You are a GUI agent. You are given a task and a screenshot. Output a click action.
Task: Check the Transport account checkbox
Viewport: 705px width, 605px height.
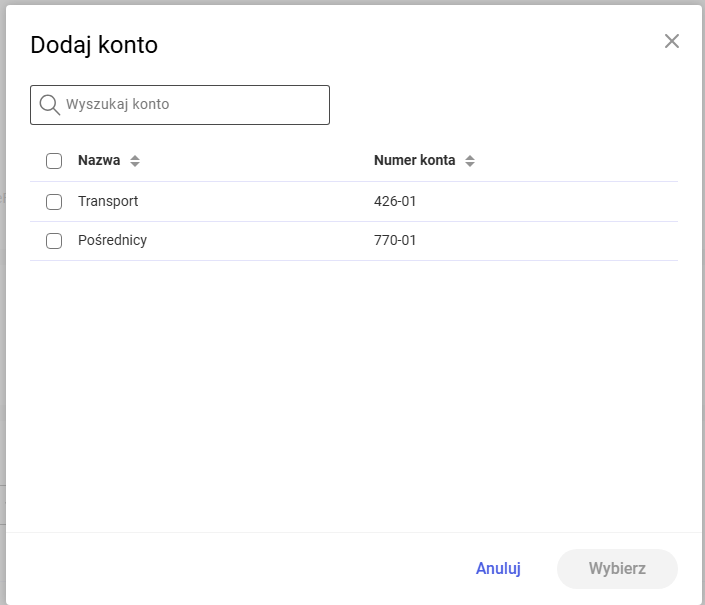54,202
